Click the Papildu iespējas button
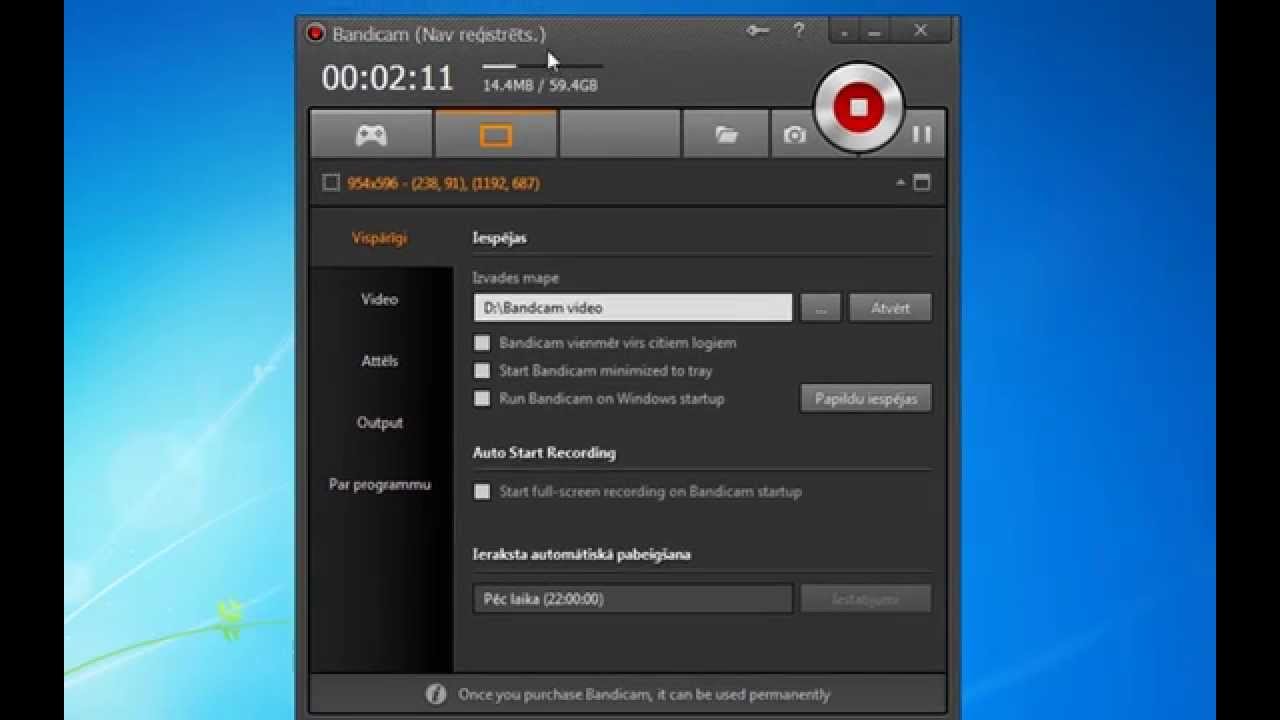Viewport: 1280px width, 720px height. point(866,398)
